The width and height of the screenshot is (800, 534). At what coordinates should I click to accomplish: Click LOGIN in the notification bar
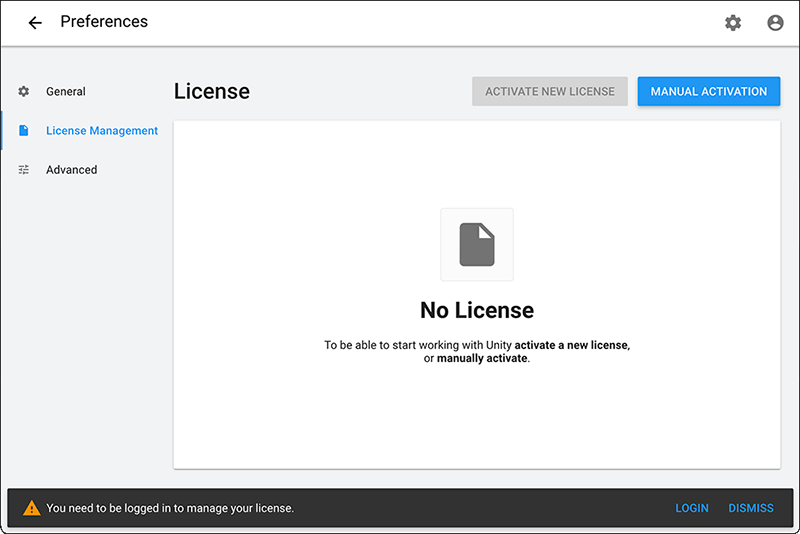[x=692, y=508]
